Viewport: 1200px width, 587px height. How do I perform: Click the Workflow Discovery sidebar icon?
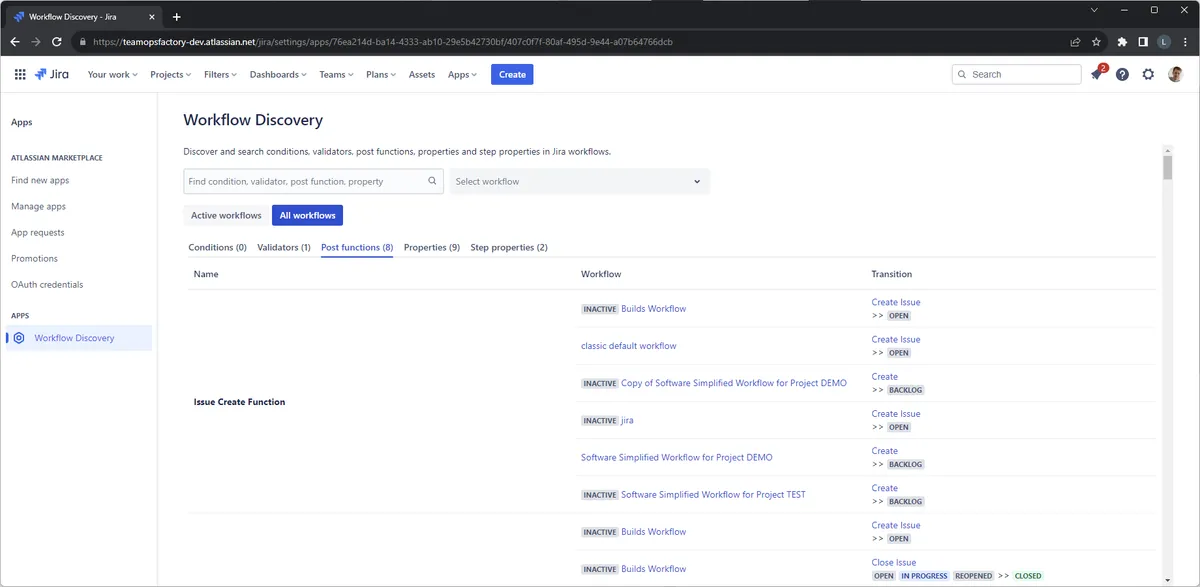18,338
